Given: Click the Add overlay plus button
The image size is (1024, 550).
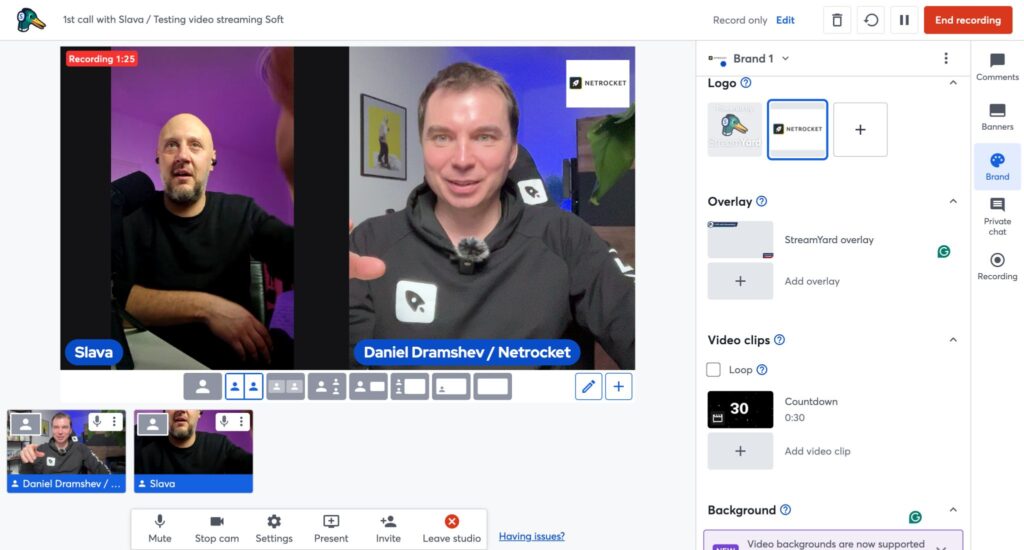Looking at the screenshot, I should (740, 281).
